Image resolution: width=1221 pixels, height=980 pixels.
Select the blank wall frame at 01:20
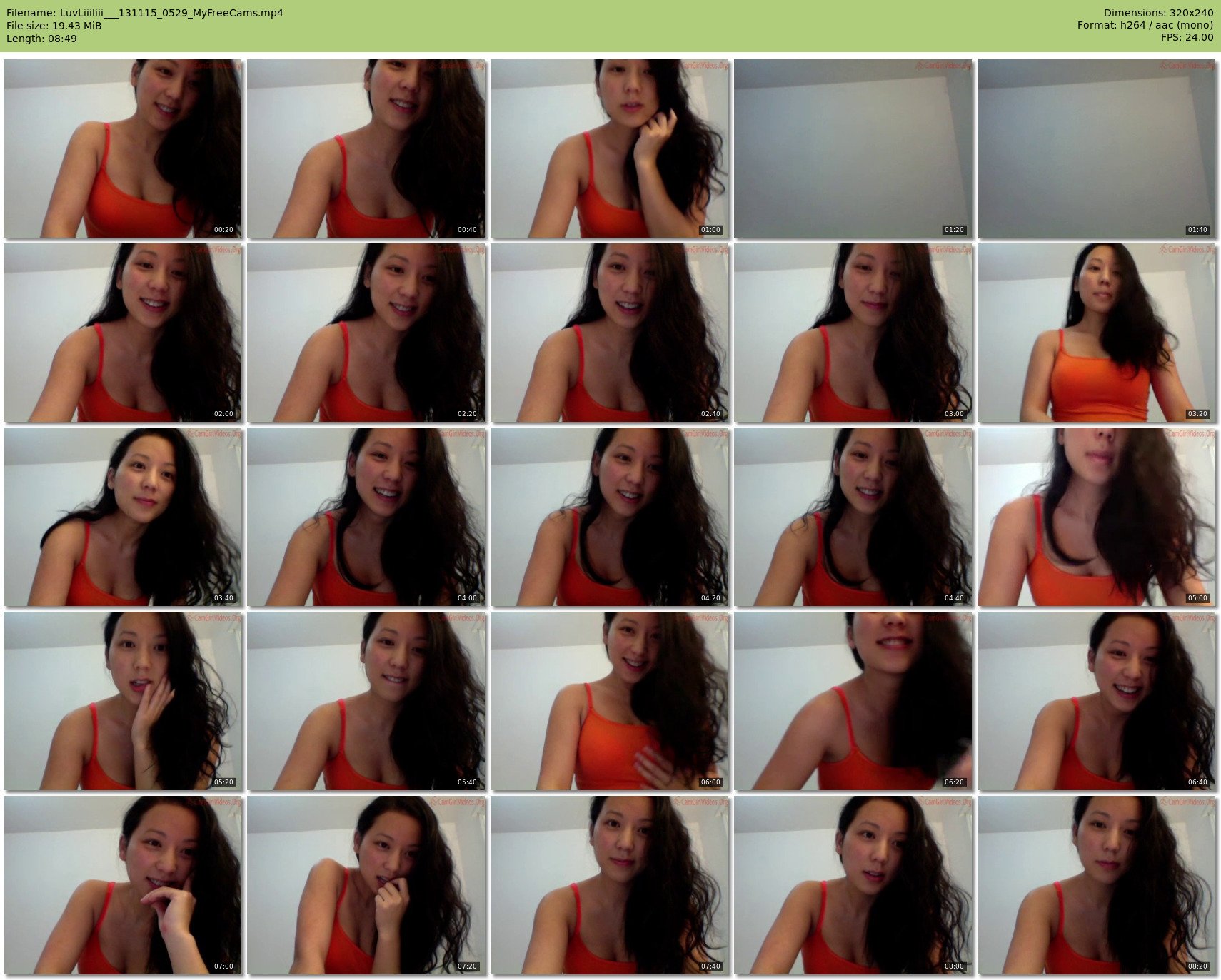[x=853, y=148]
